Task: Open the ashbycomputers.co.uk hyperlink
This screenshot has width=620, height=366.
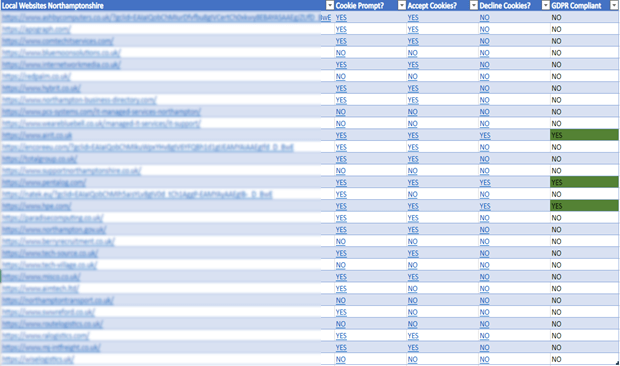Action: pyautogui.click(x=166, y=17)
